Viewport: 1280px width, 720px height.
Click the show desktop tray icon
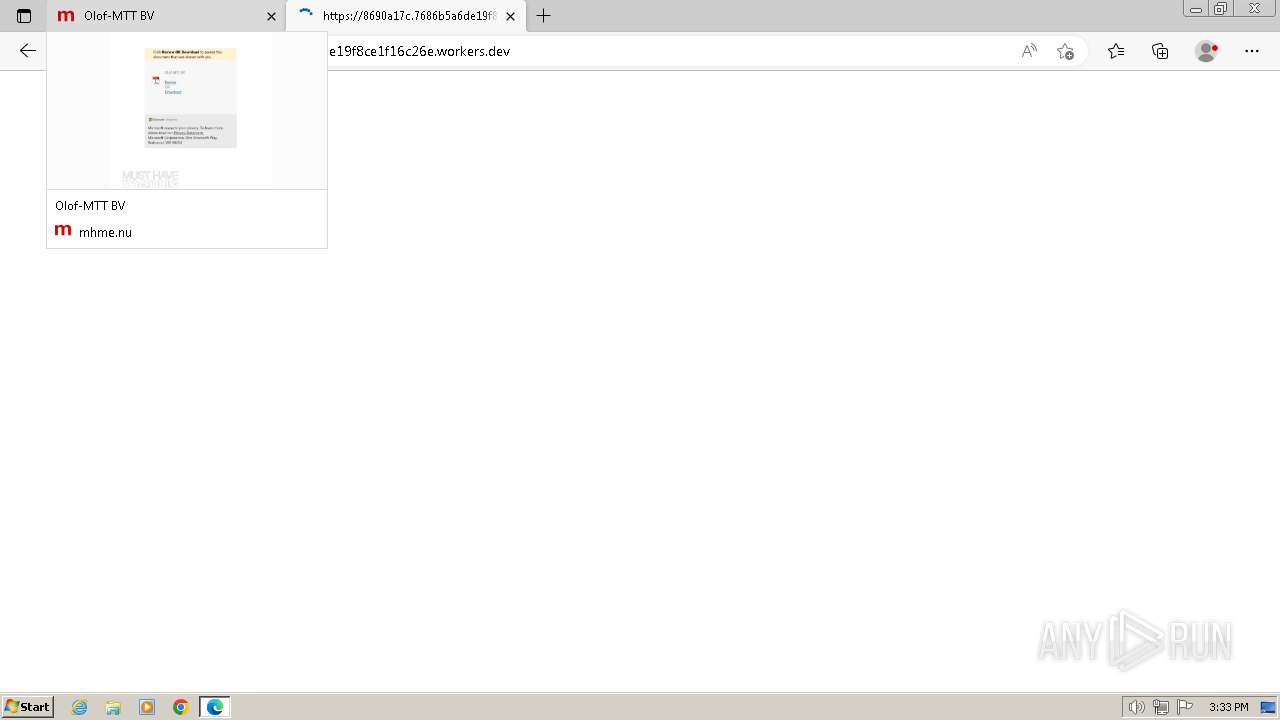point(1268,707)
